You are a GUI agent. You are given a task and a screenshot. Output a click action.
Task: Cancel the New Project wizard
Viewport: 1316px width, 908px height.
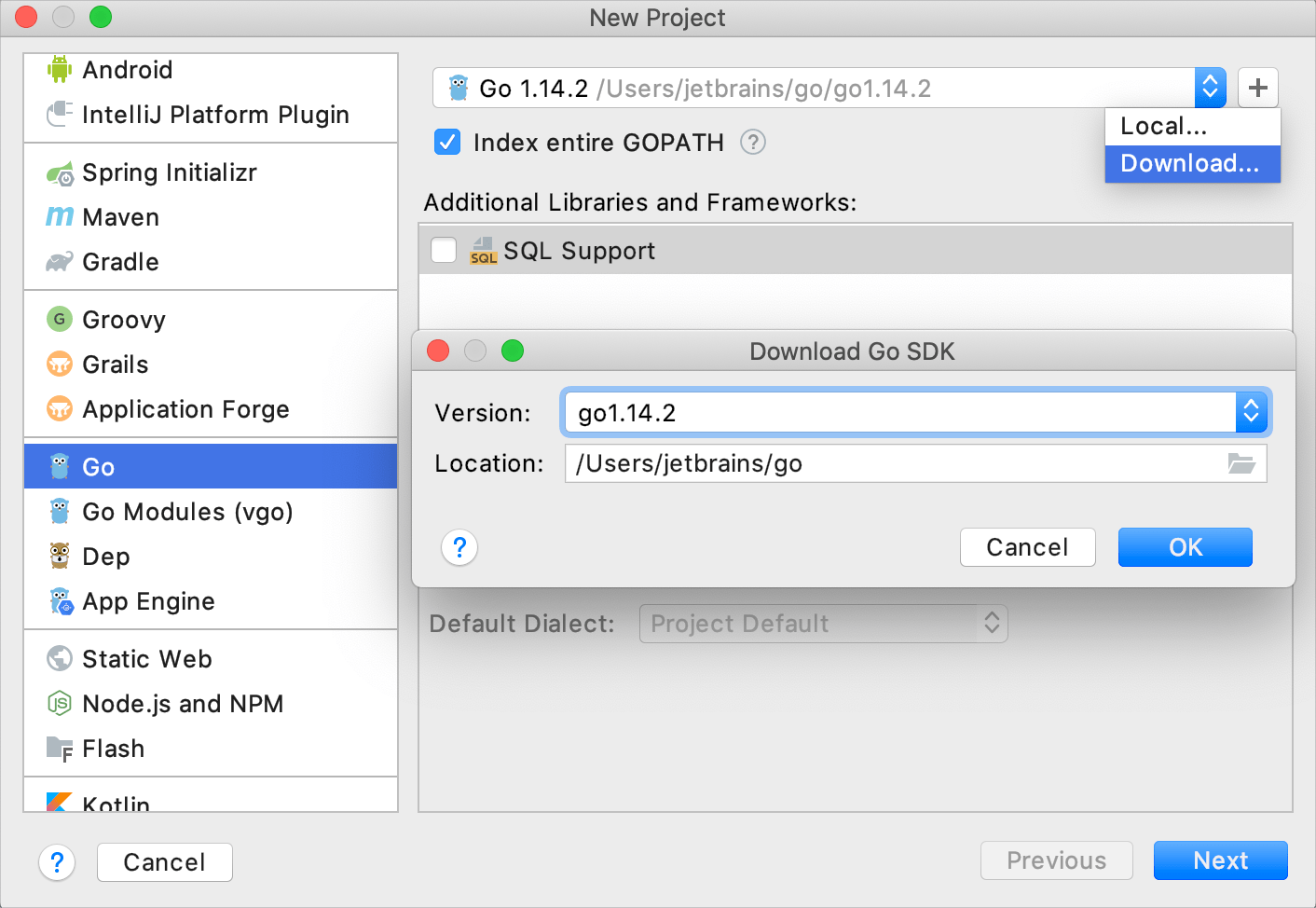[x=165, y=862]
